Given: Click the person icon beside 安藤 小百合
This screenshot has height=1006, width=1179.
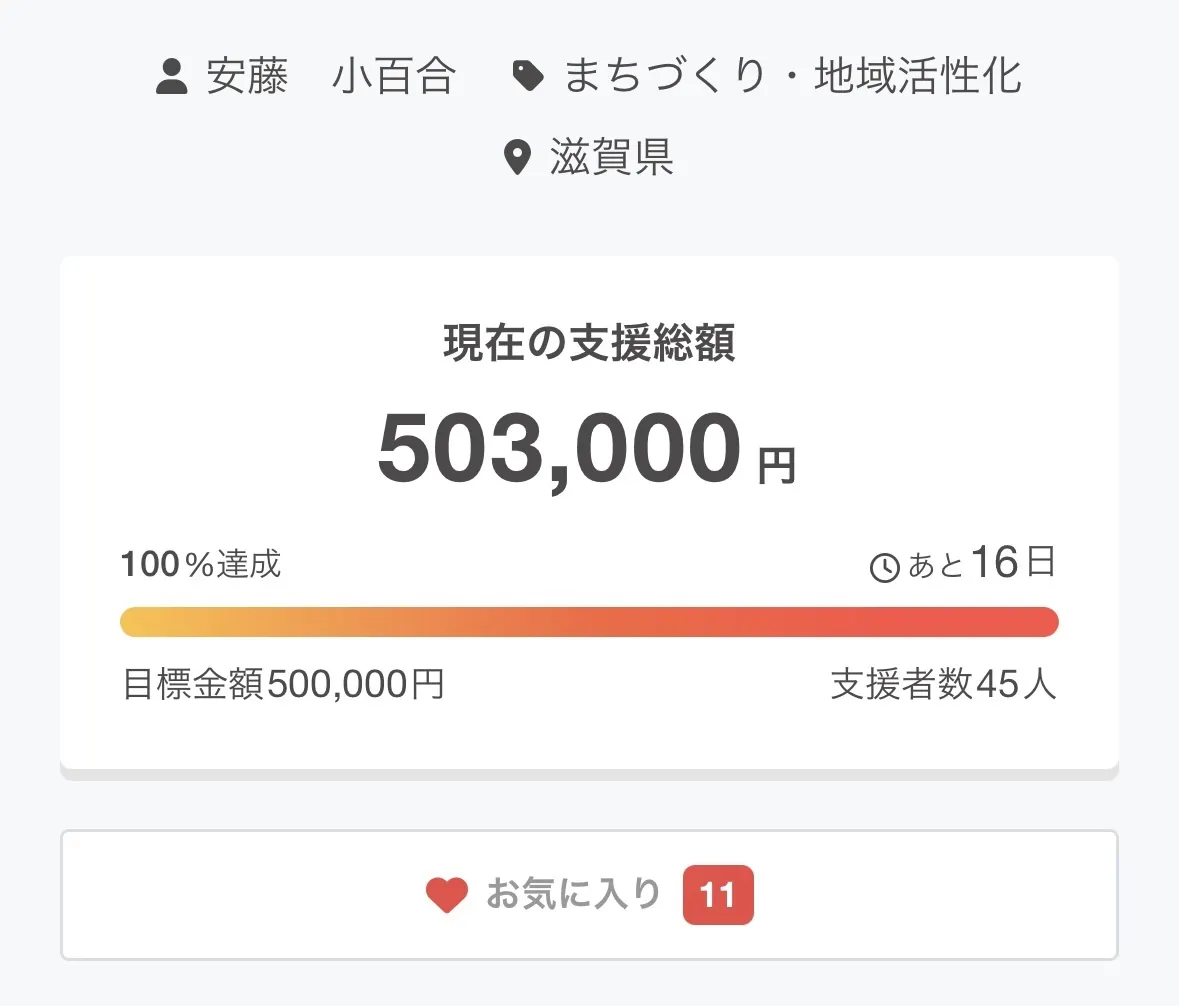Looking at the screenshot, I should point(173,77).
